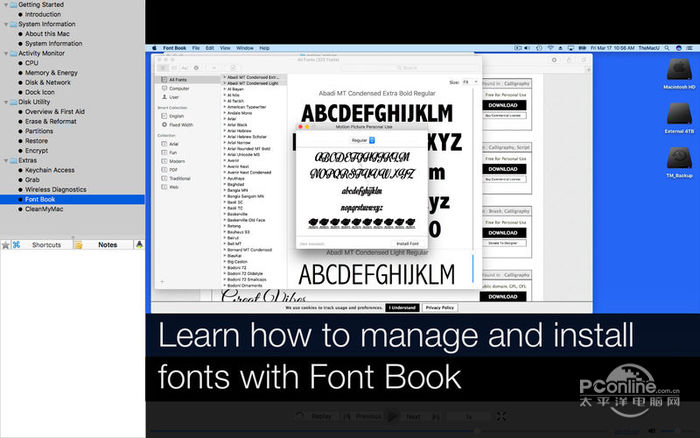Open the Partitions lesson
This screenshot has height=438, width=700.
(39, 131)
